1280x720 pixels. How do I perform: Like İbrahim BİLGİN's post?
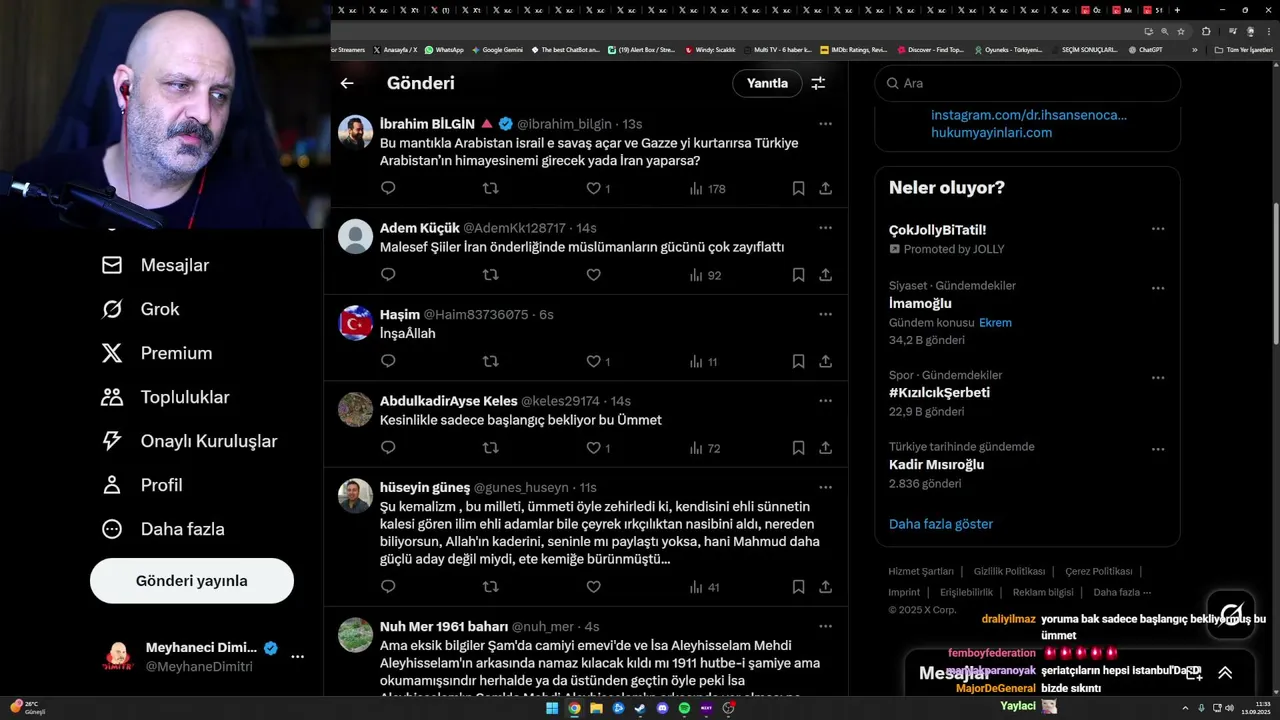click(x=593, y=188)
